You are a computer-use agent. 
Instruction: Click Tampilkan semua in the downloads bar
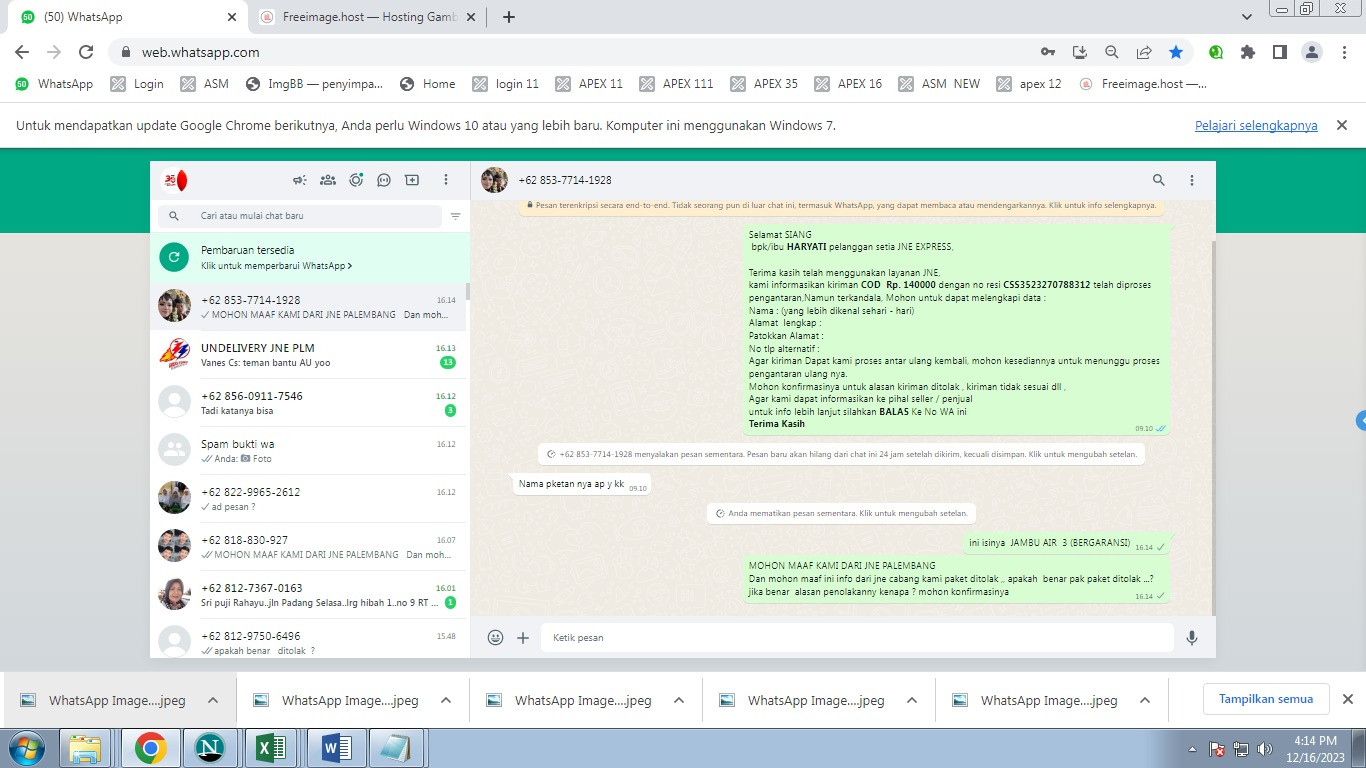tap(1266, 699)
